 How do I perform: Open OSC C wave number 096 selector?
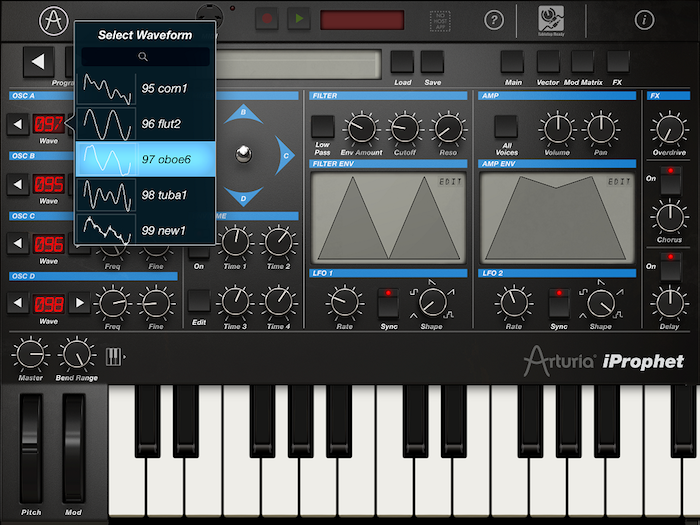point(49,244)
